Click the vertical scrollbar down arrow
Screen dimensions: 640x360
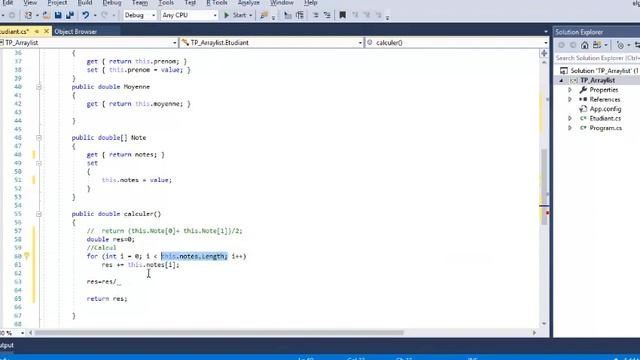click(x=544, y=324)
